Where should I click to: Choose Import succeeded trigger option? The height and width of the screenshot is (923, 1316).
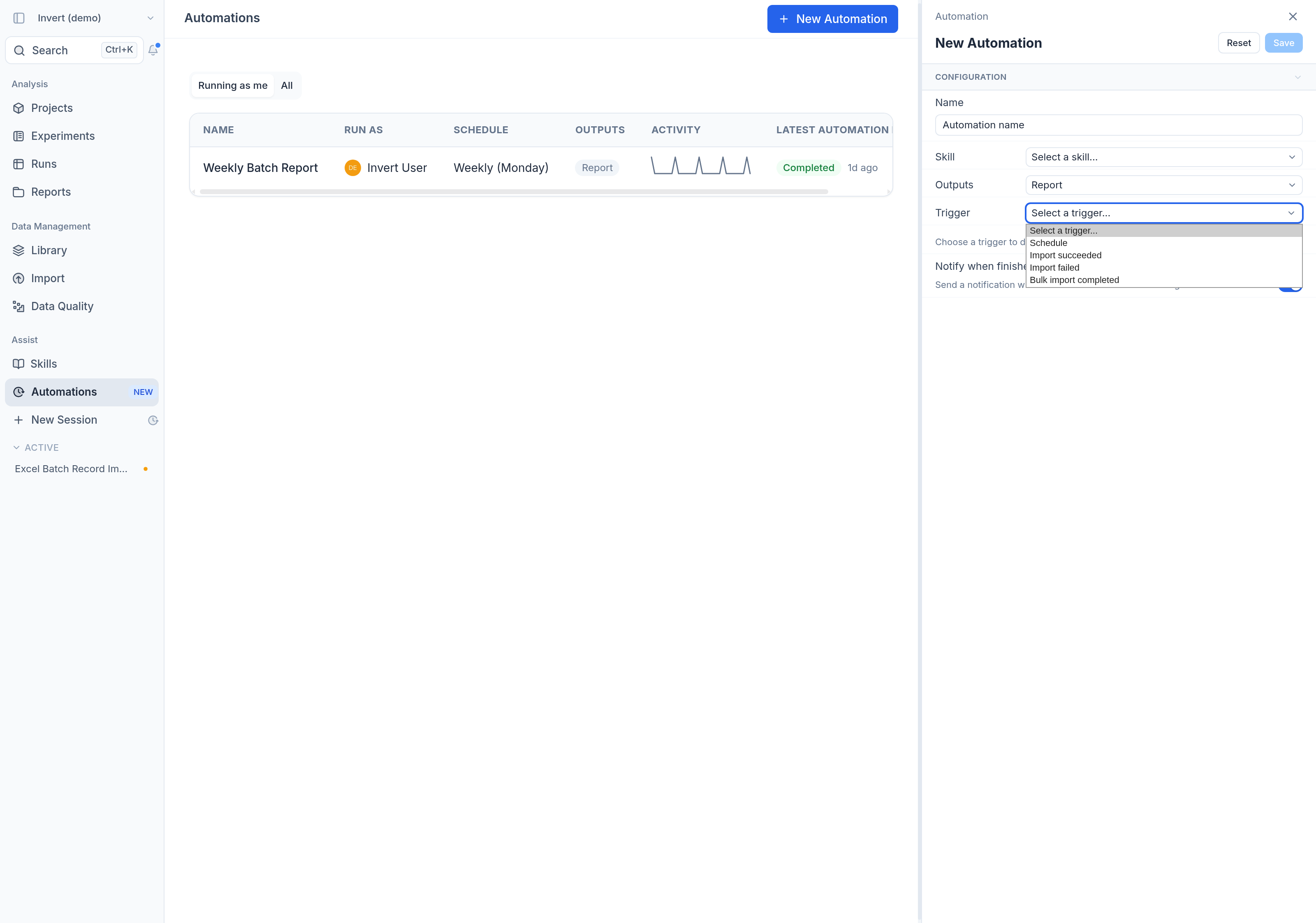[x=1163, y=256]
